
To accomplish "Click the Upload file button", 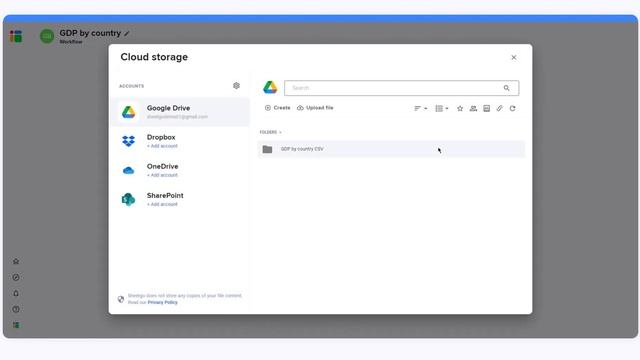I will click(315, 108).
